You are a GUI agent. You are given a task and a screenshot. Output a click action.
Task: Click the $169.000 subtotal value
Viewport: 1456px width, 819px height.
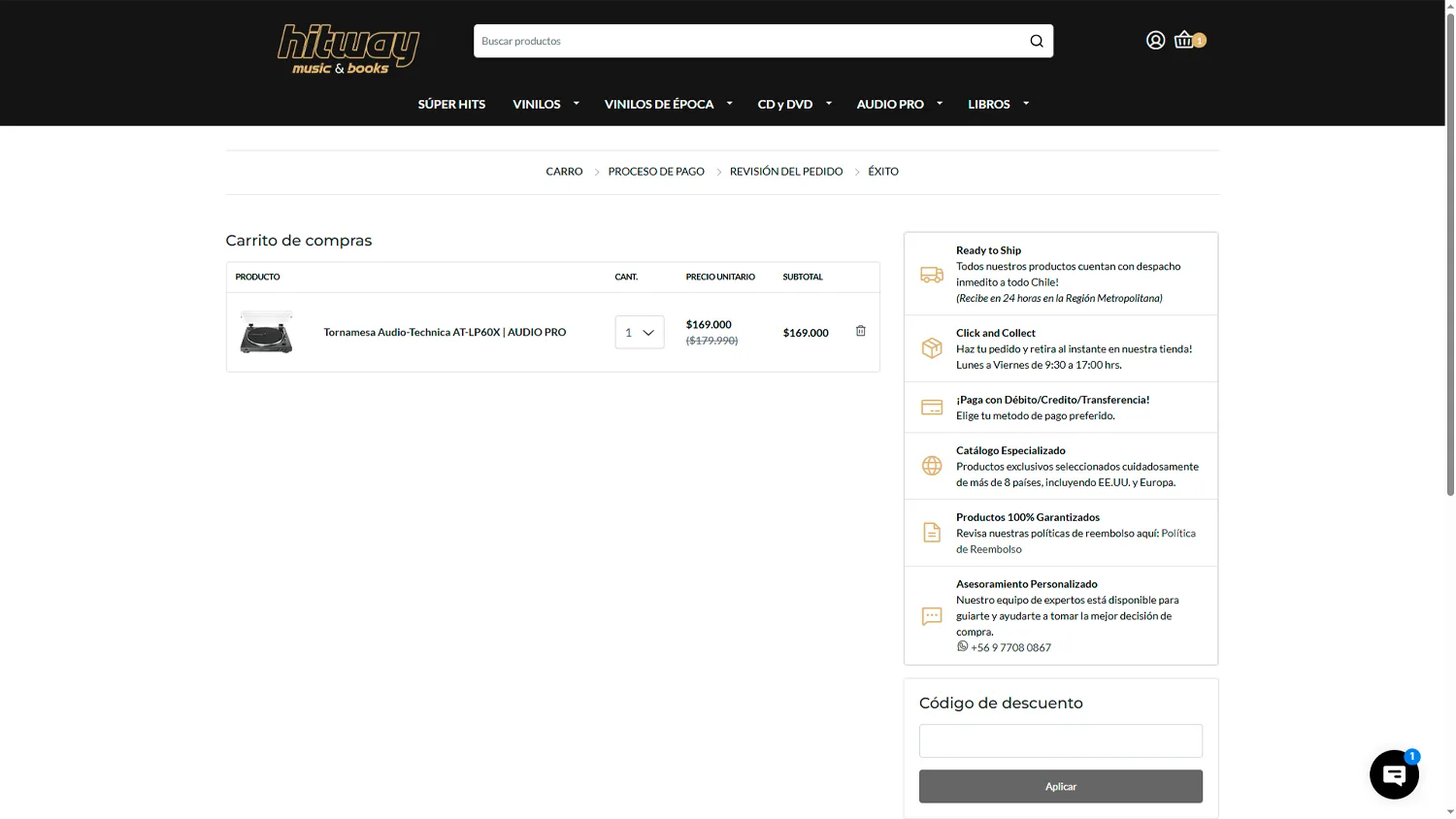click(x=806, y=333)
